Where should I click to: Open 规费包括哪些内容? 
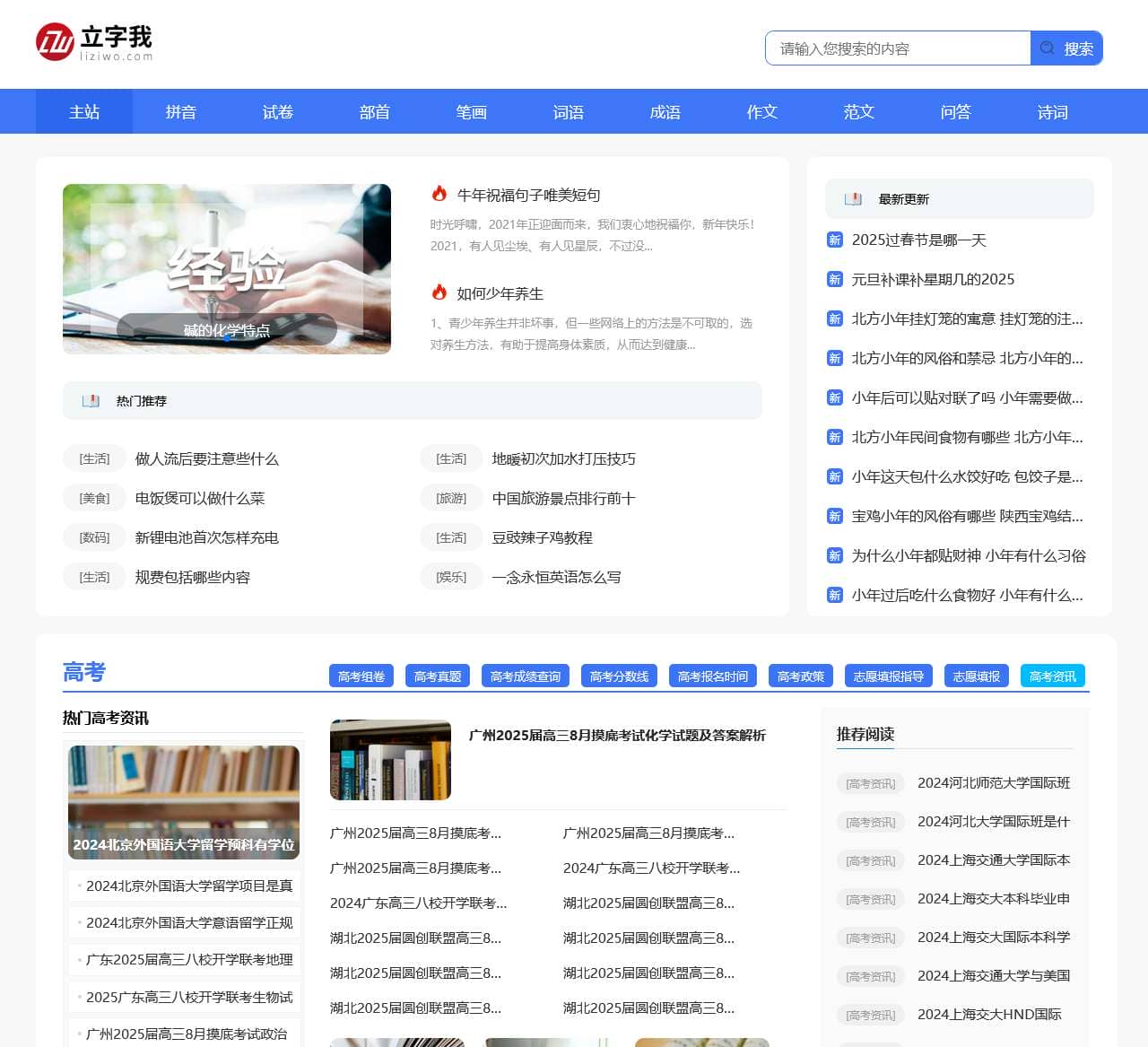click(193, 577)
